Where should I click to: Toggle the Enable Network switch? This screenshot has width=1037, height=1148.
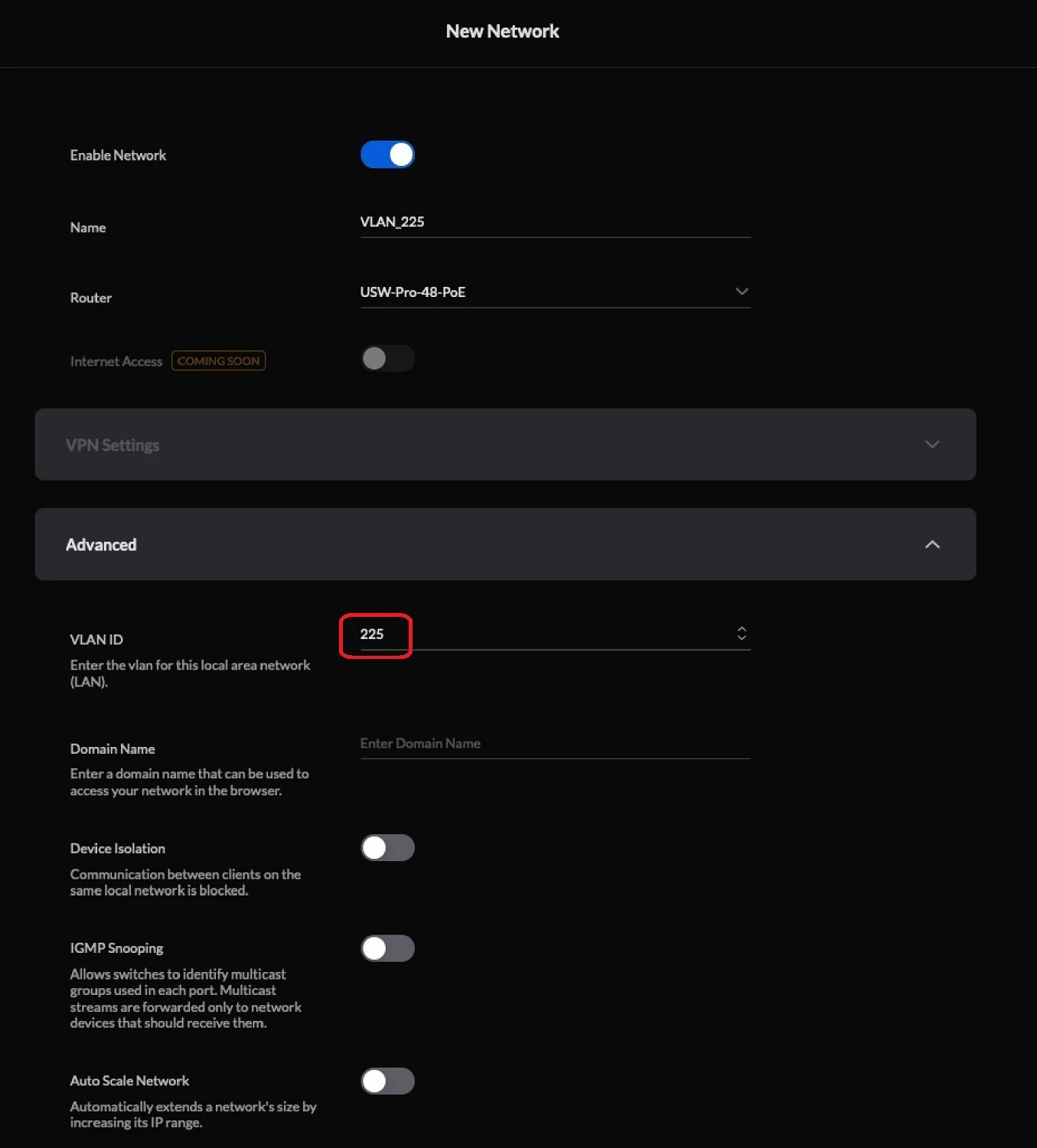pyautogui.click(x=387, y=155)
